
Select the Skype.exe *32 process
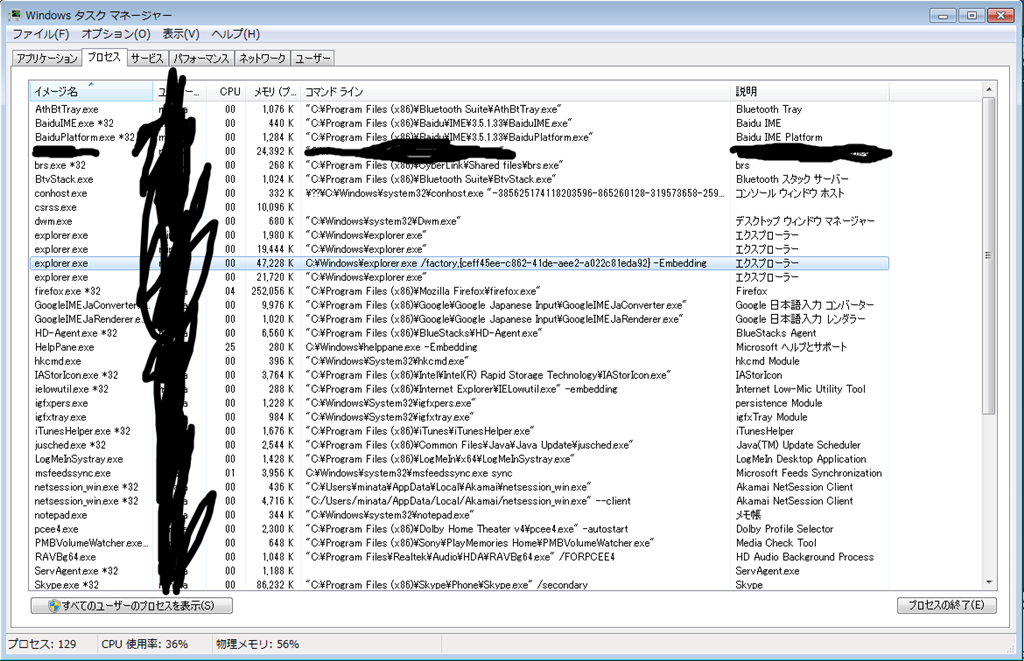459,585
